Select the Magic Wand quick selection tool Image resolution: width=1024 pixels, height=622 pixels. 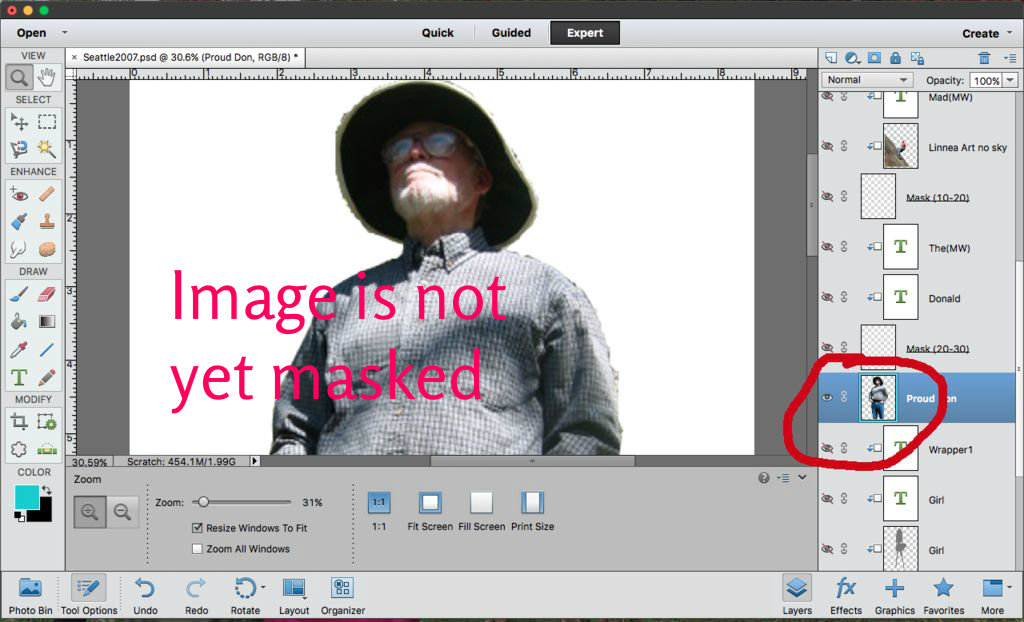[46, 149]
